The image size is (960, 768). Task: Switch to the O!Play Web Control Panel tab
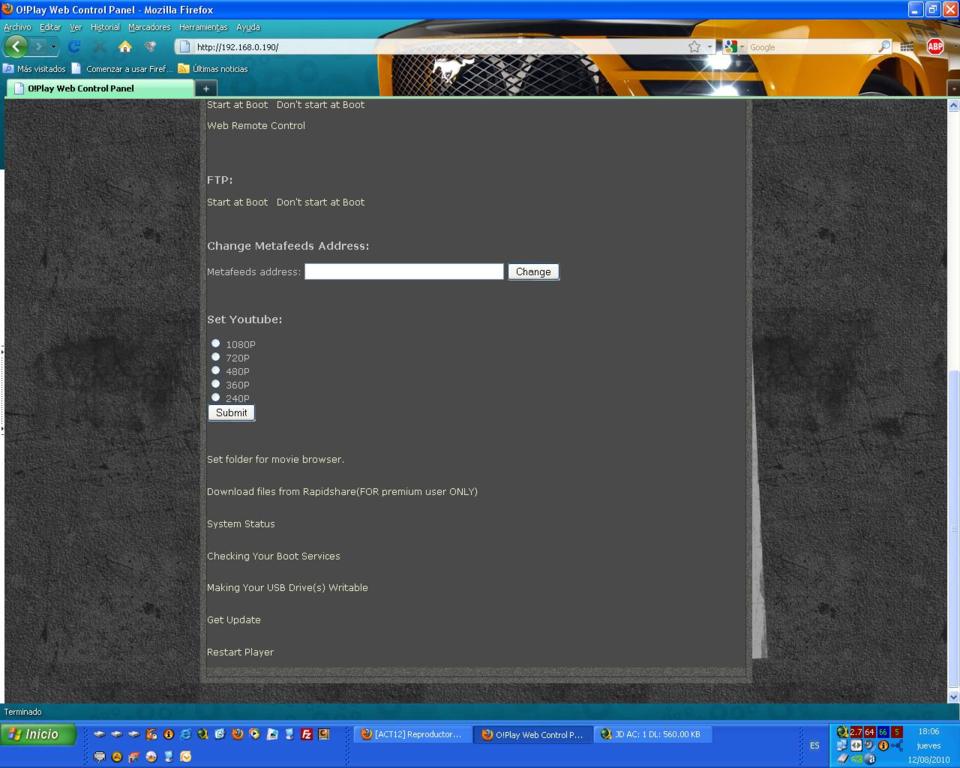[x=100, y=88]
